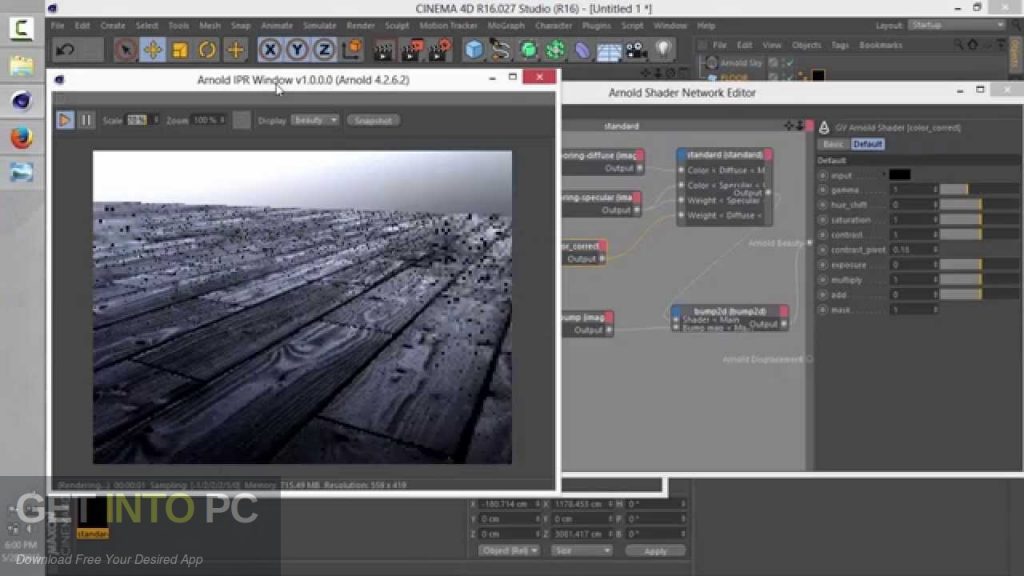Switch to Basic tab in shader attributes
1024x576 pixels.
833,144
